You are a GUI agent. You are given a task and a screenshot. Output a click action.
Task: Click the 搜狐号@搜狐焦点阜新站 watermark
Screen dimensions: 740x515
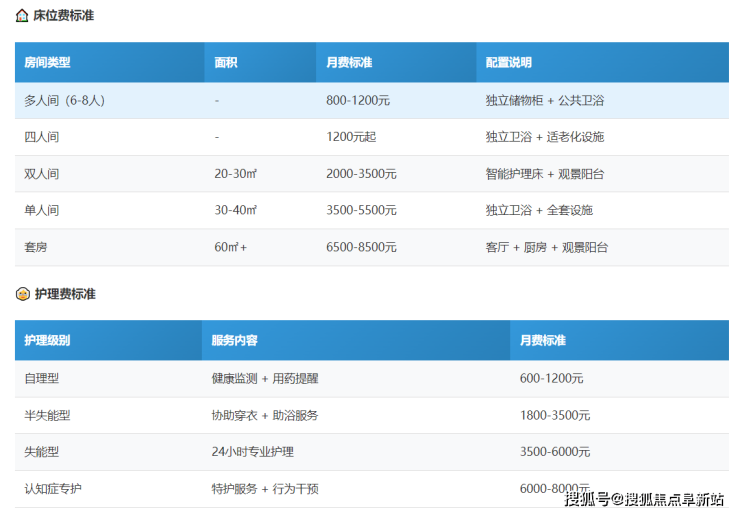pos(644,499)
